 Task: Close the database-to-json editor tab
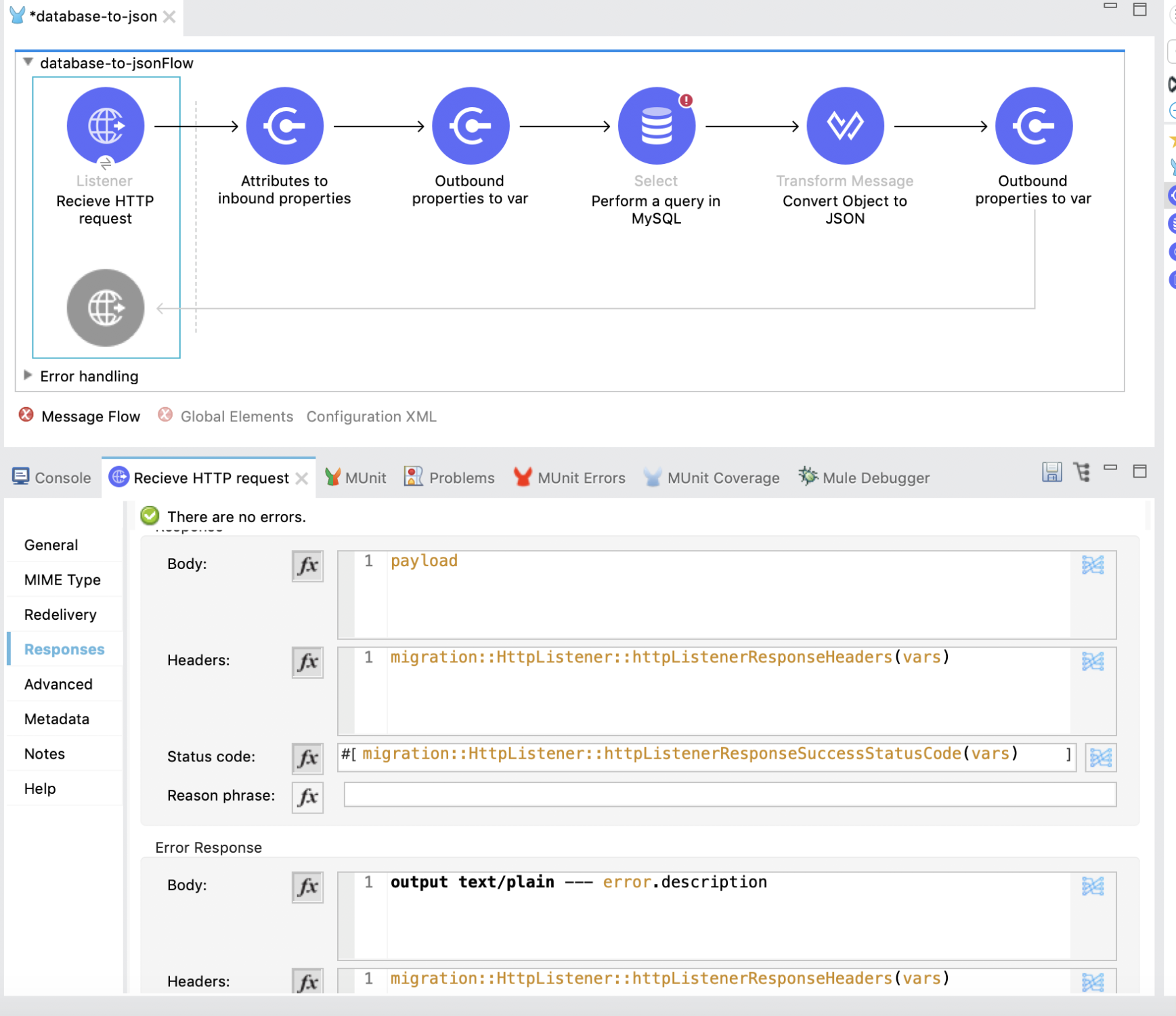(x=170, y=17)
